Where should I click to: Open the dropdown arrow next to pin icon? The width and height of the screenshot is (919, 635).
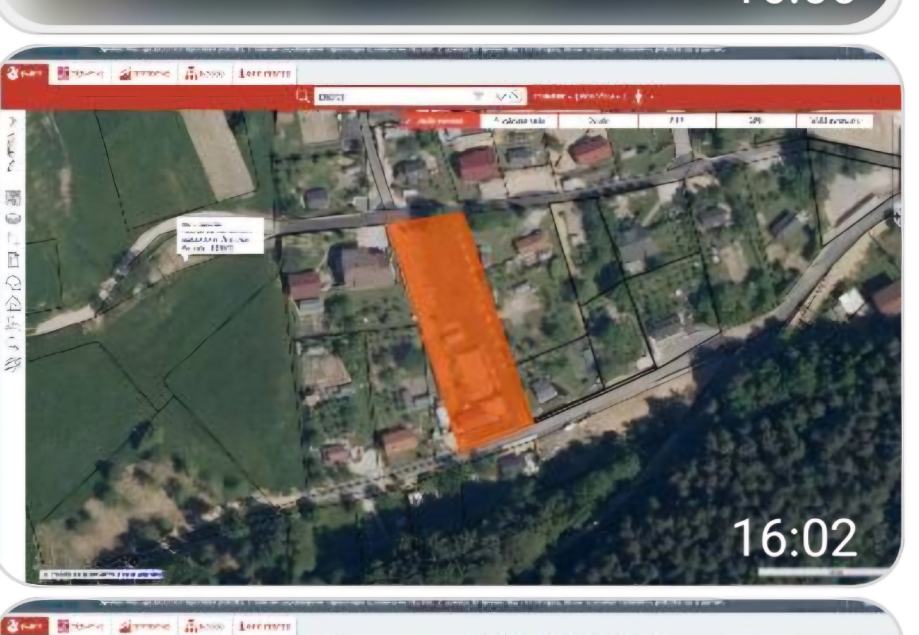coord(653,96)
